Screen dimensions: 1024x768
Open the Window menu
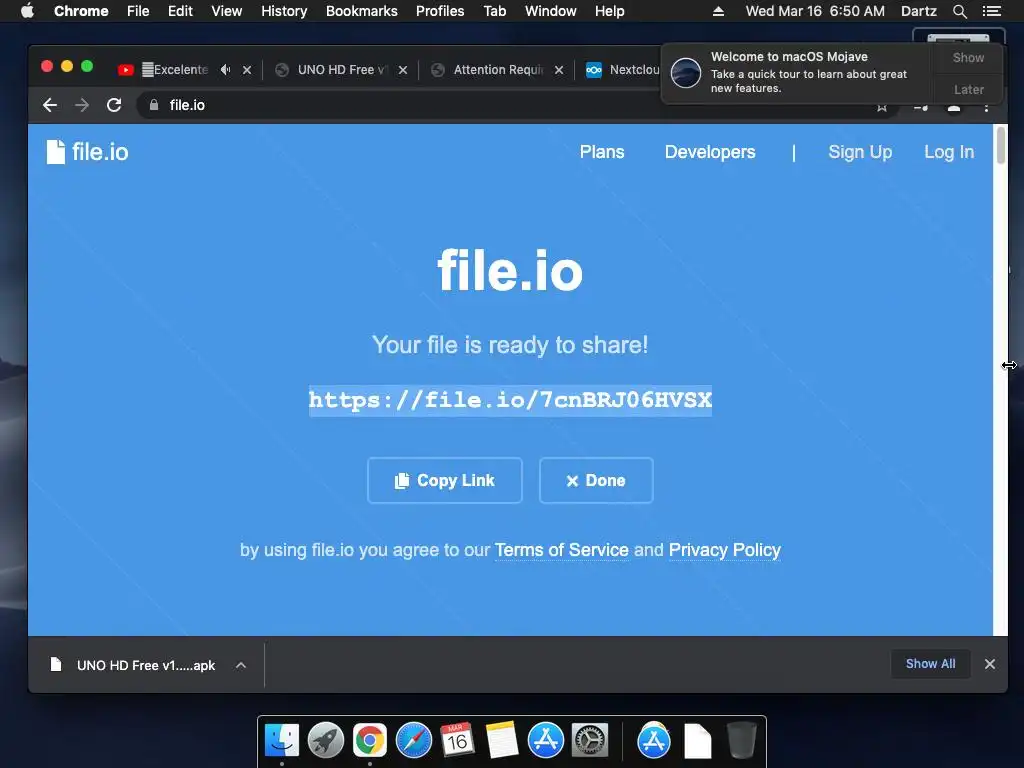click(x=551, y=11)
